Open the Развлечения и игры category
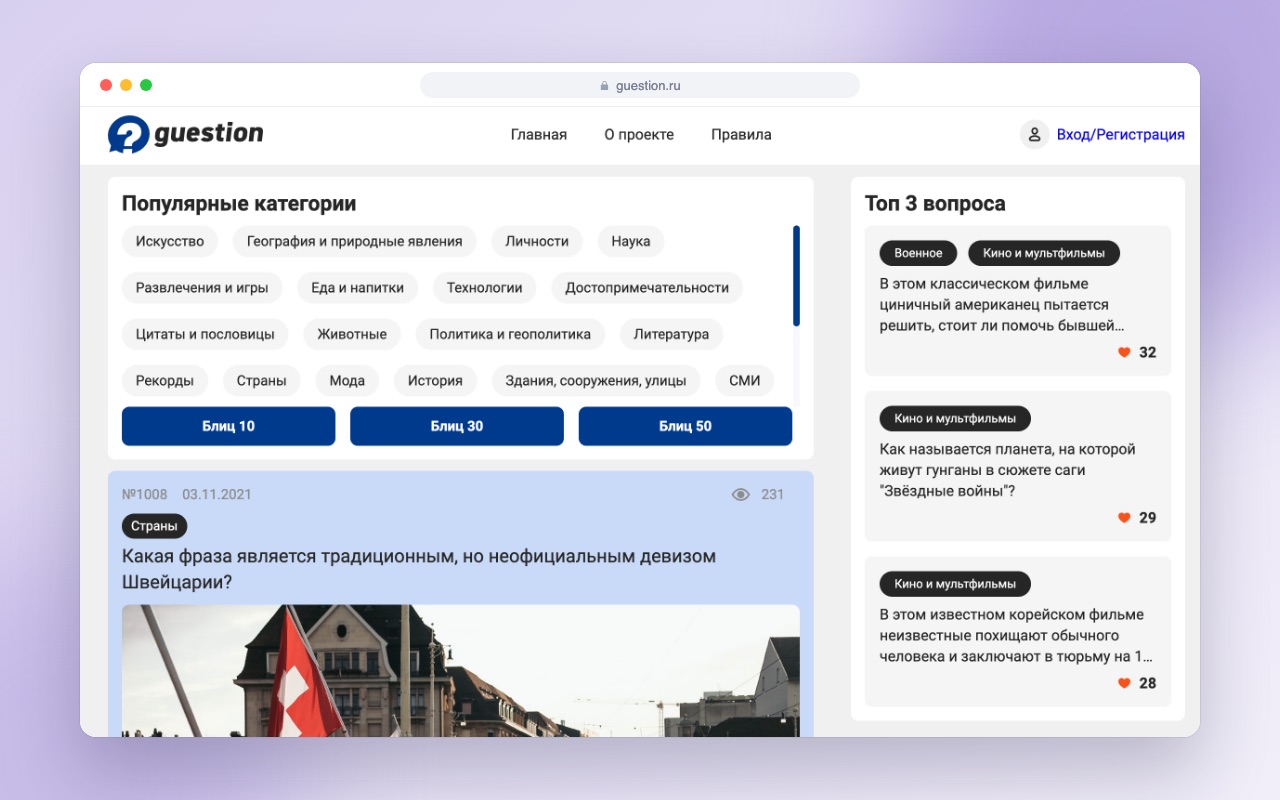Image resolution: width=1280 pixels, height=800 pixels. 202,288
